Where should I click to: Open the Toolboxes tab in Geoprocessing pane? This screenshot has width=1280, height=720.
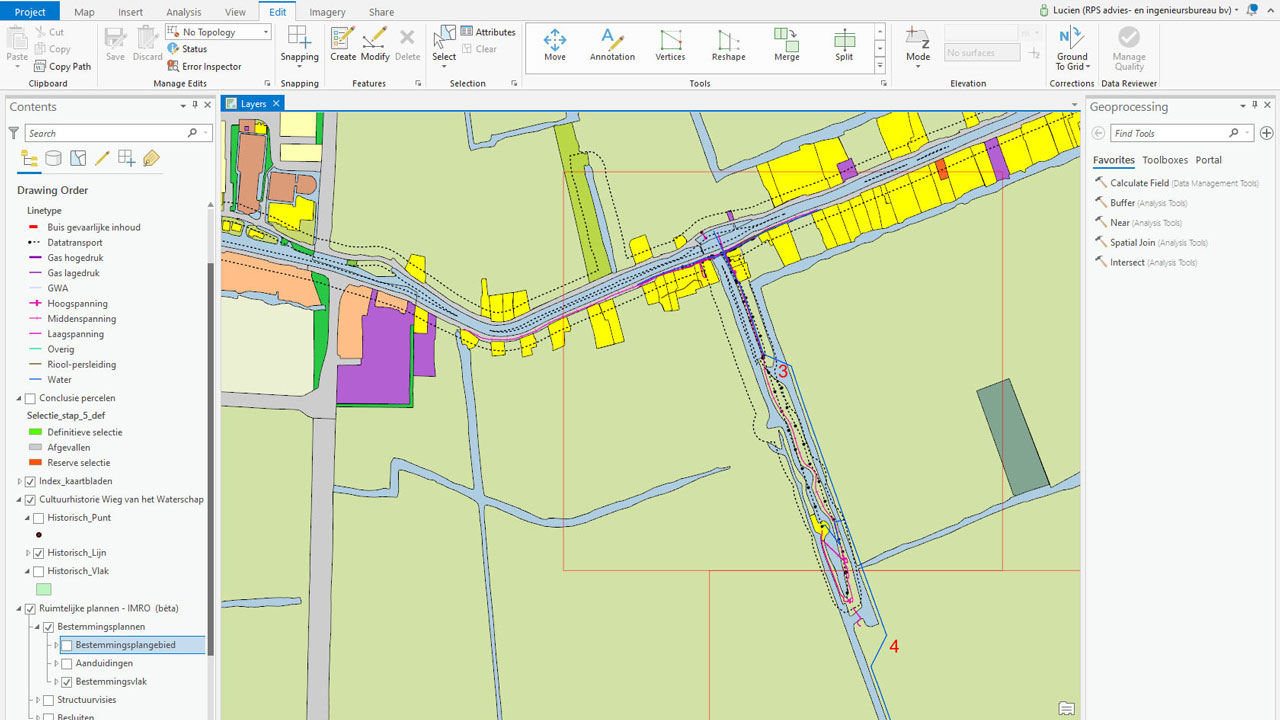point(1165,160)
